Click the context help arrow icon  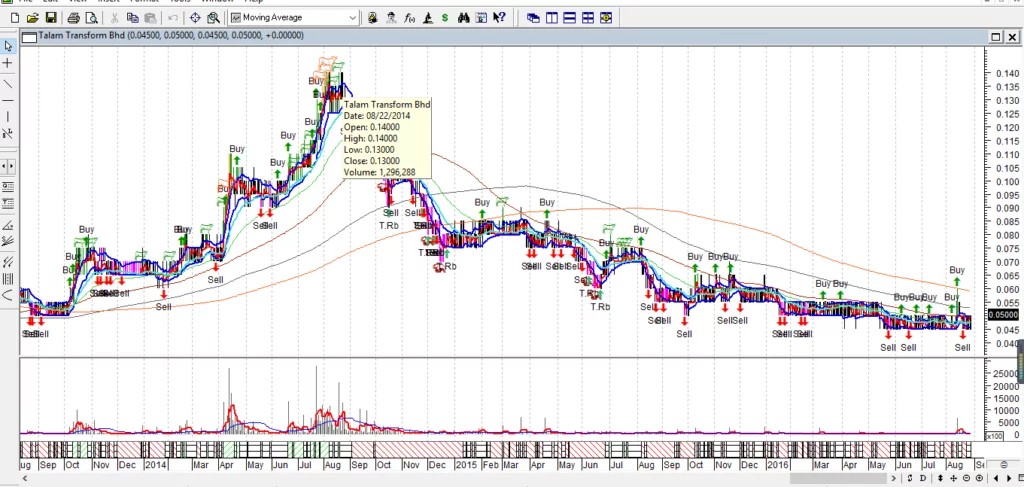click(x=499, y=18)
